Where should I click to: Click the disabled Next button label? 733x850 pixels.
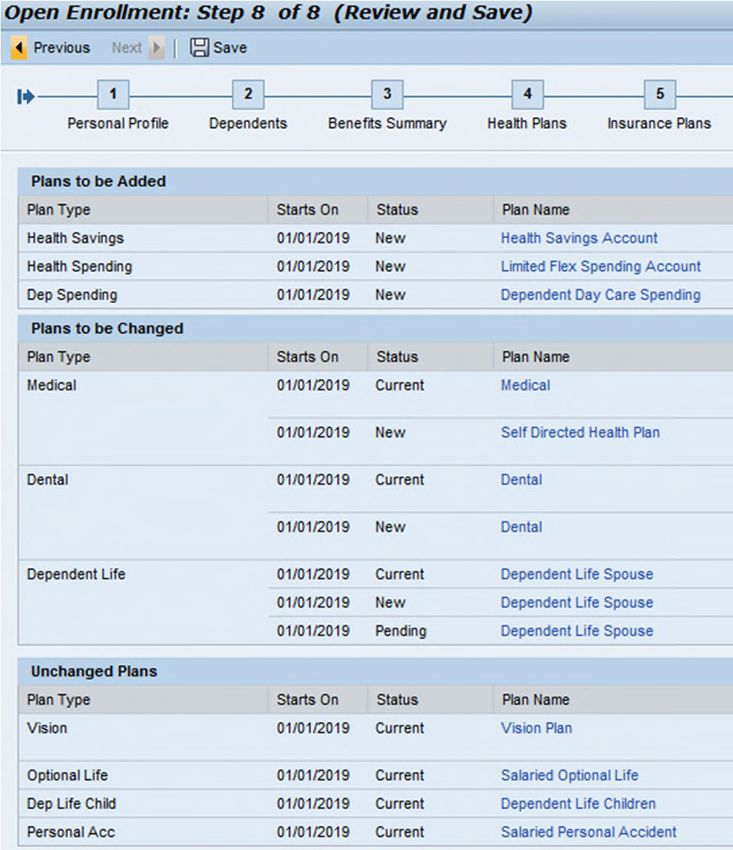tap(126, 48)
